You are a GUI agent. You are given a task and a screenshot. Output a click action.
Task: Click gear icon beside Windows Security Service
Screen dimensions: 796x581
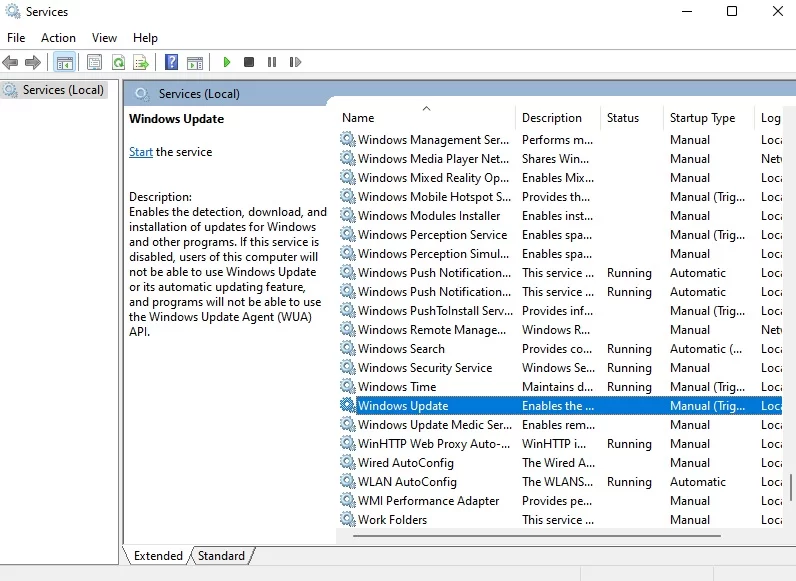click(x=348, y=367)
